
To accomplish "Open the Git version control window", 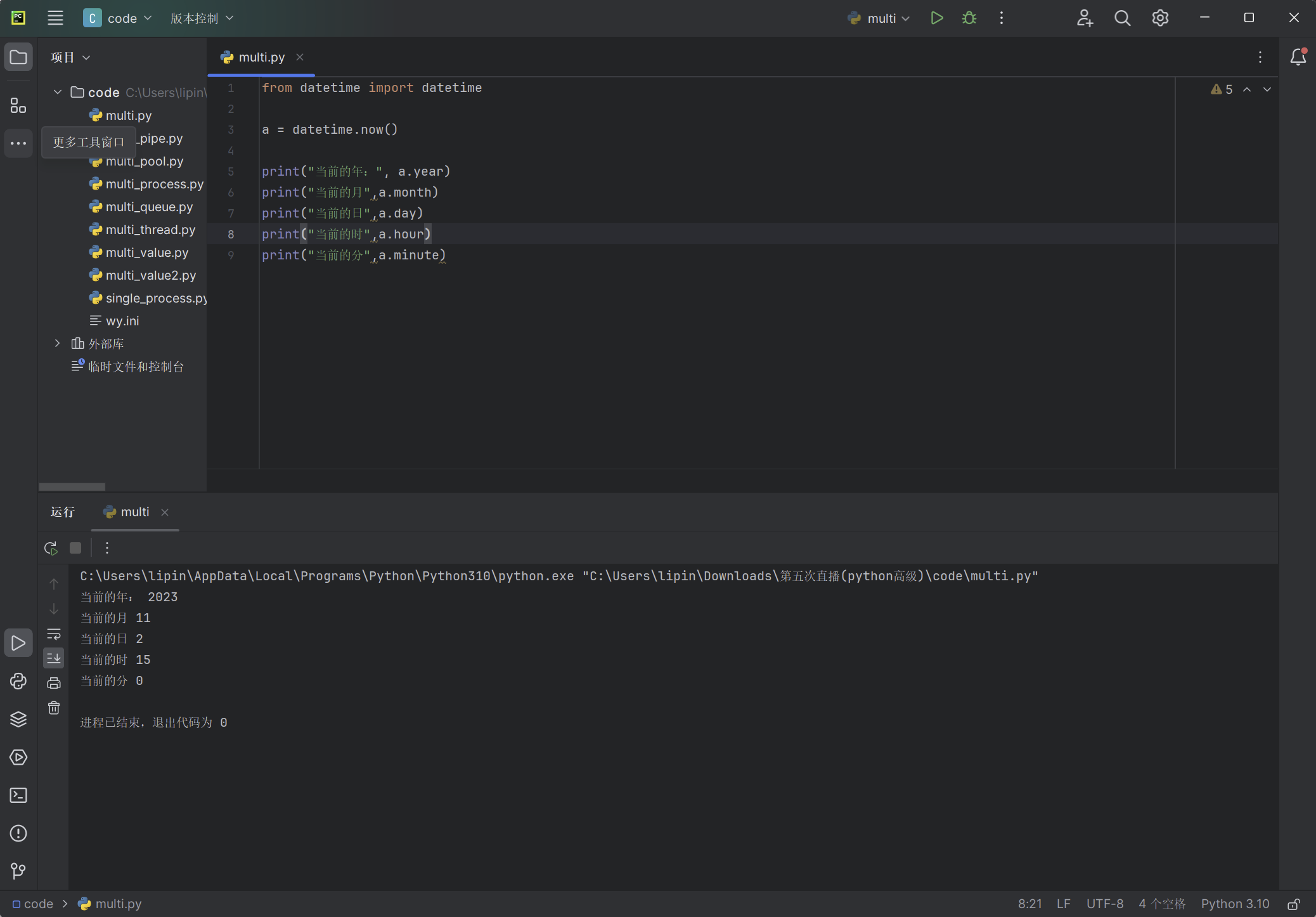I will coord(18,871).
